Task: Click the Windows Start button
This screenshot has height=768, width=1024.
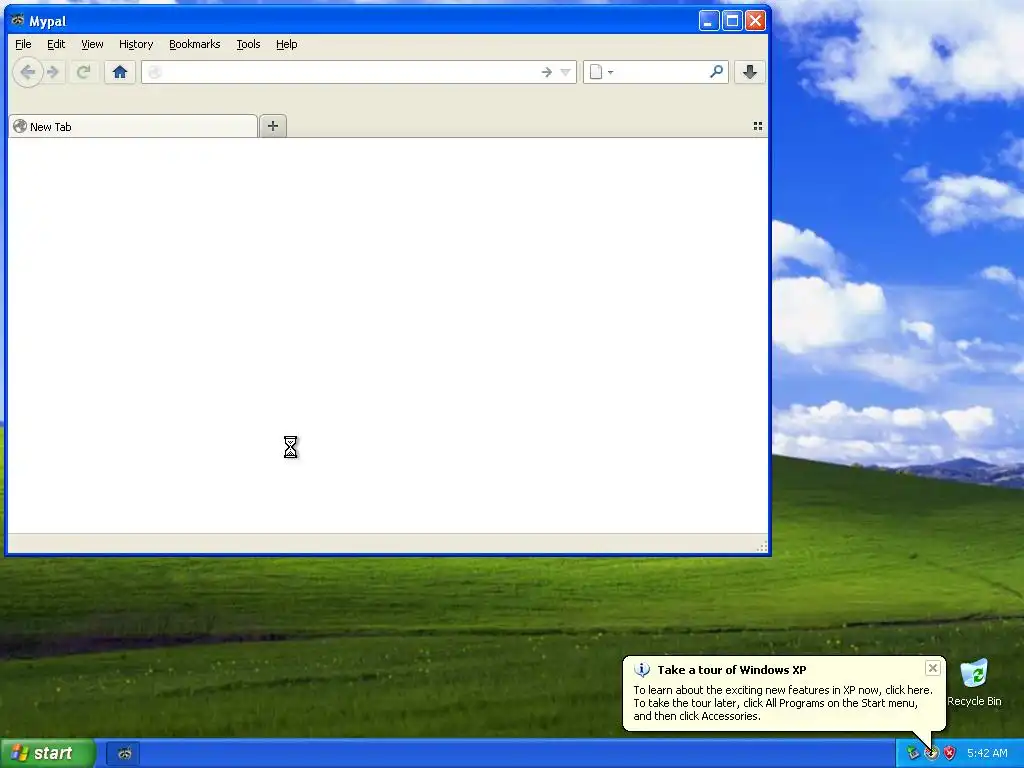Action: pos(47,753)
